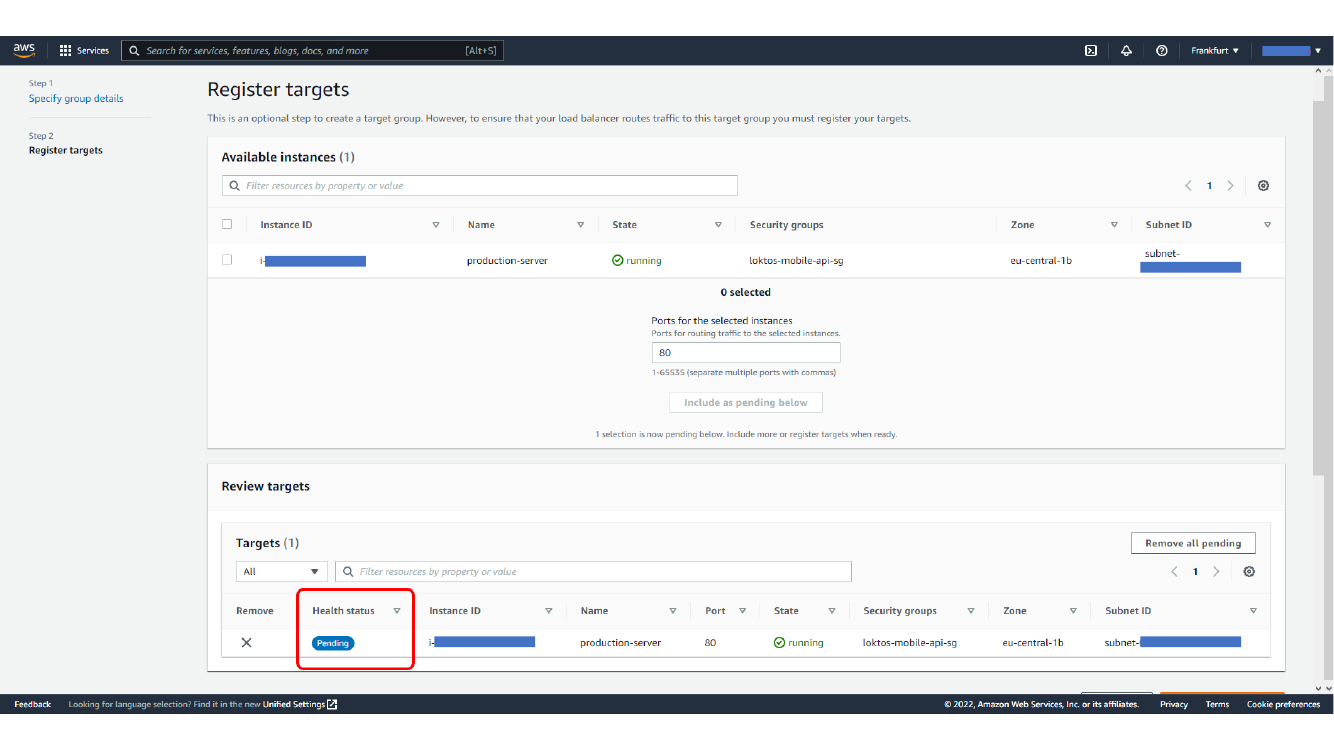Go to next page of Targets
This screenshot has height=750, width=1334.
[x=1216, y=572]
